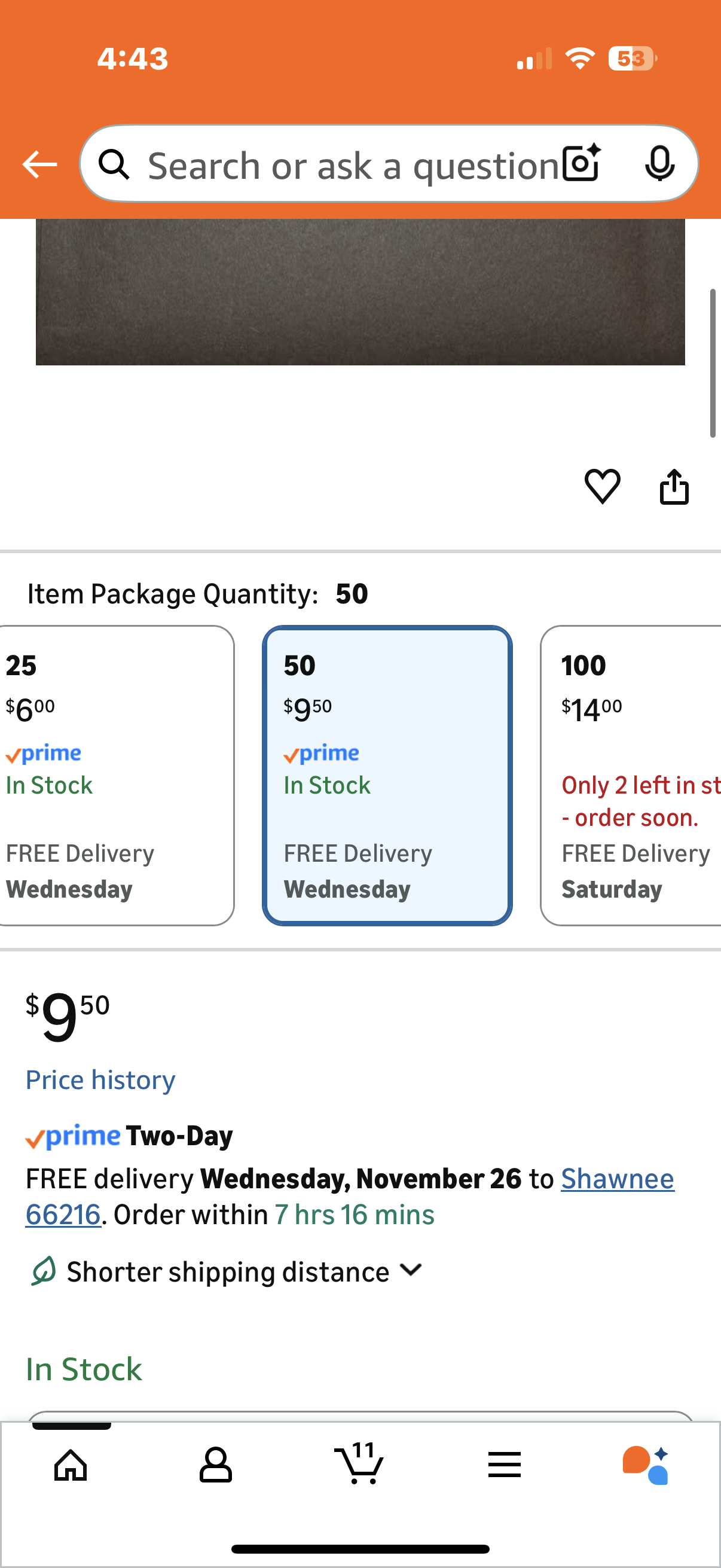The width and height of the screenshot is (721, 1568).
Task: Tap the microphone voice search icon
Action: pos(659,164)
